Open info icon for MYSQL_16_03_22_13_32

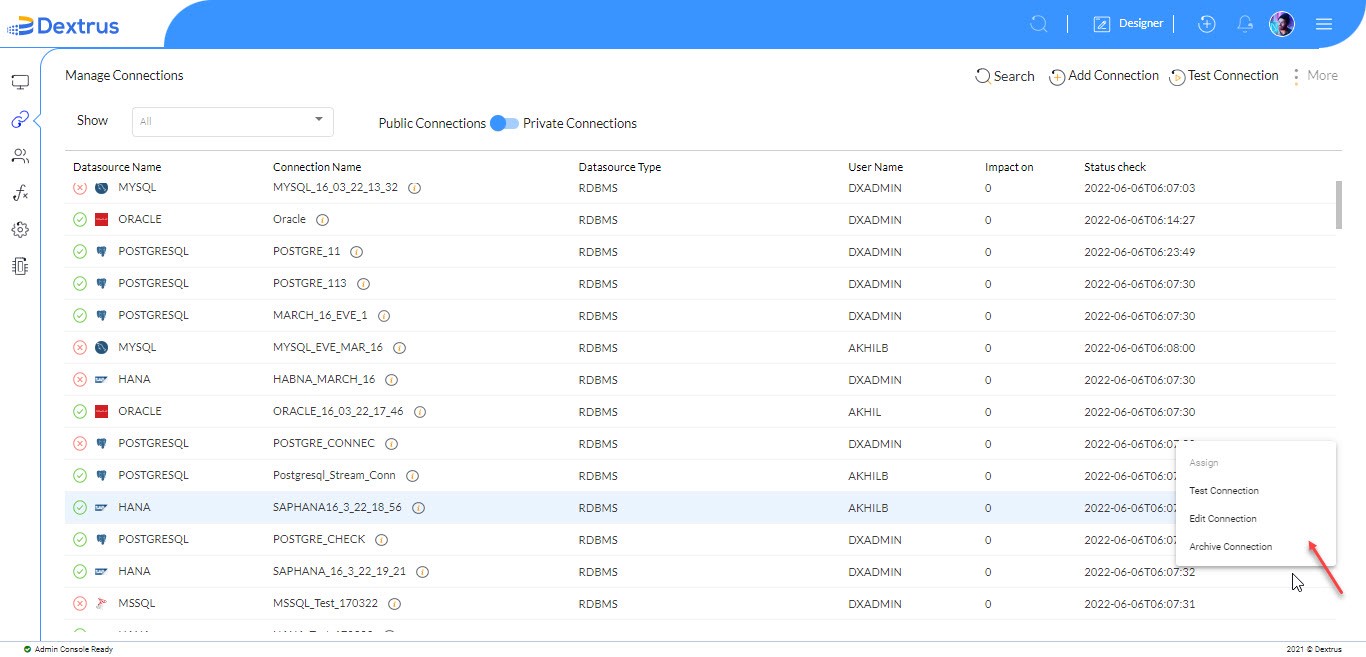(x=414, y=188)
